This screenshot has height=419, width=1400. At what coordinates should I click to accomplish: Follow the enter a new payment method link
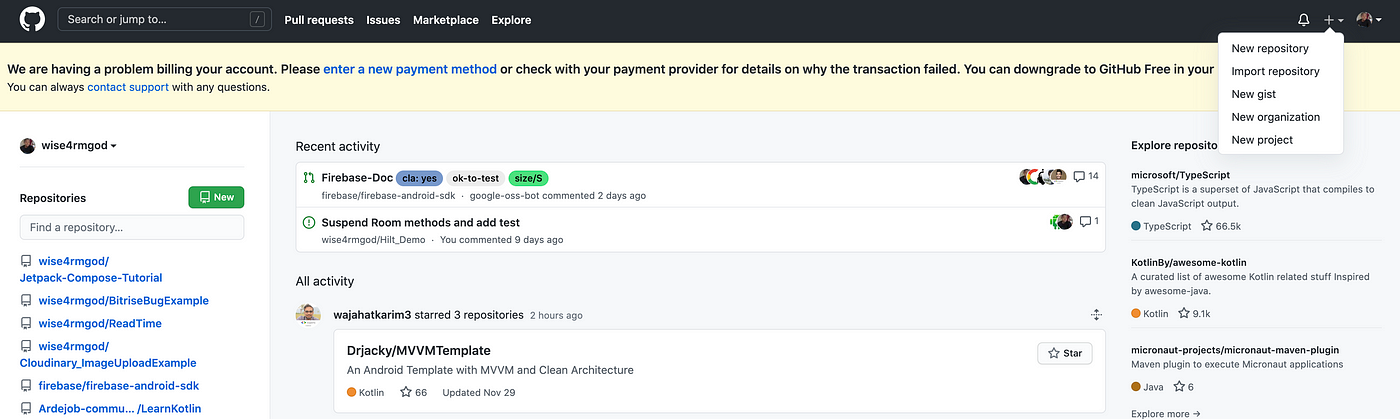pyautogui.click(x=410, y=69)
